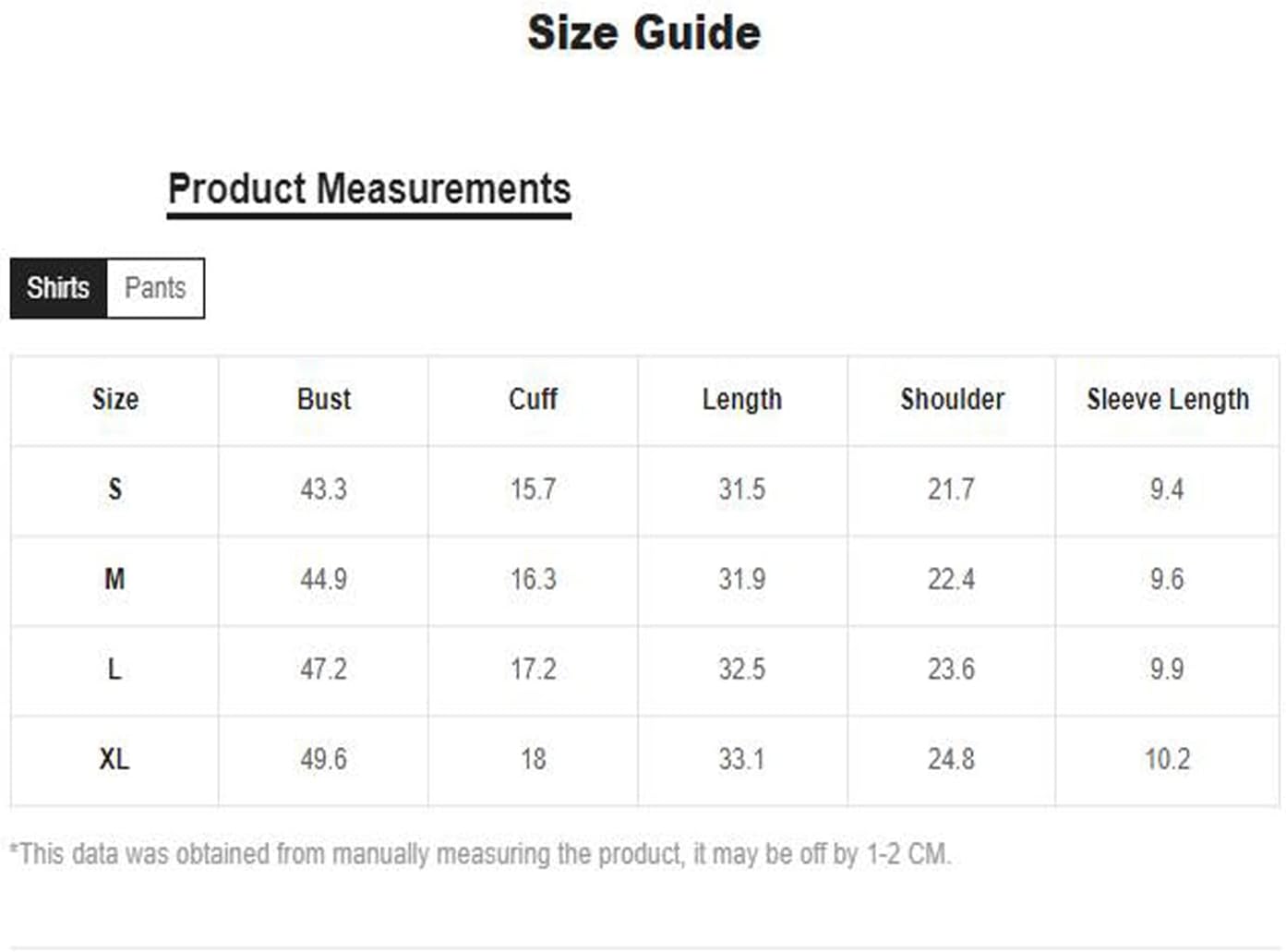Viewport: 1286px width, 952px height.
Task: Click the XL size row label
Action: (114, 759)
